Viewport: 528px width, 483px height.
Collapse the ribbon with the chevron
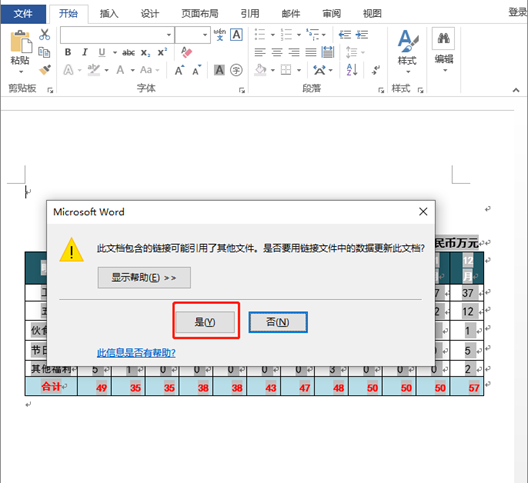click(x=516, y=90)
